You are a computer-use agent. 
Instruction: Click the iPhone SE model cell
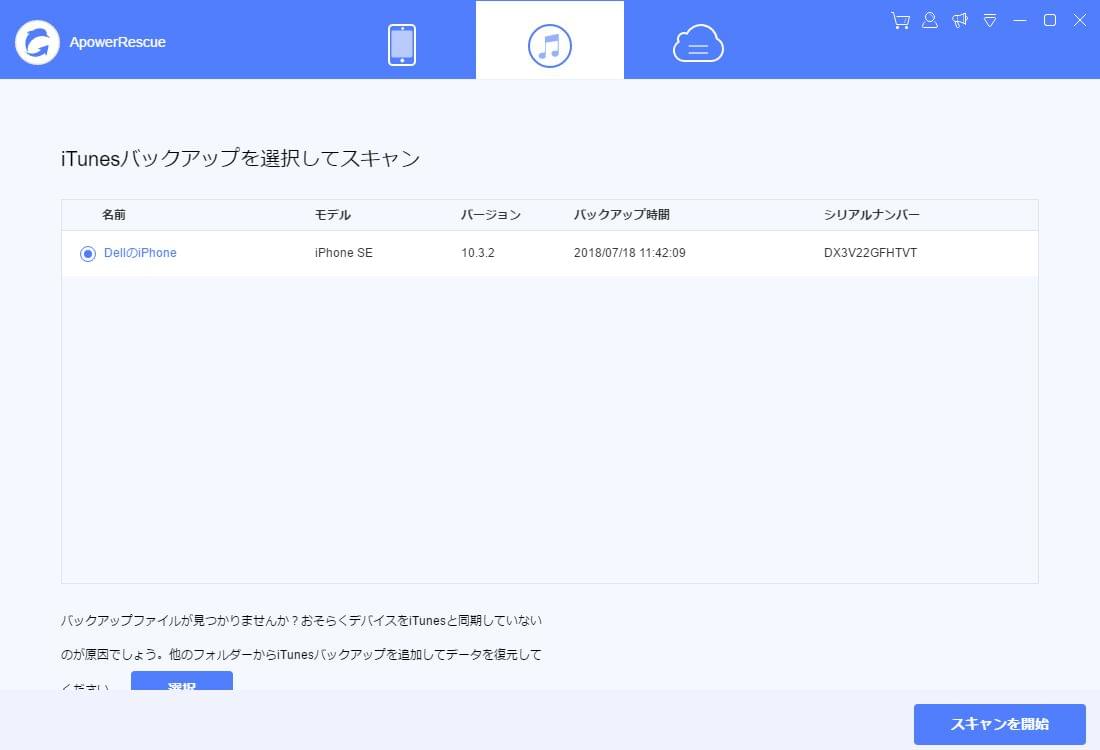(x=342, y=253)
